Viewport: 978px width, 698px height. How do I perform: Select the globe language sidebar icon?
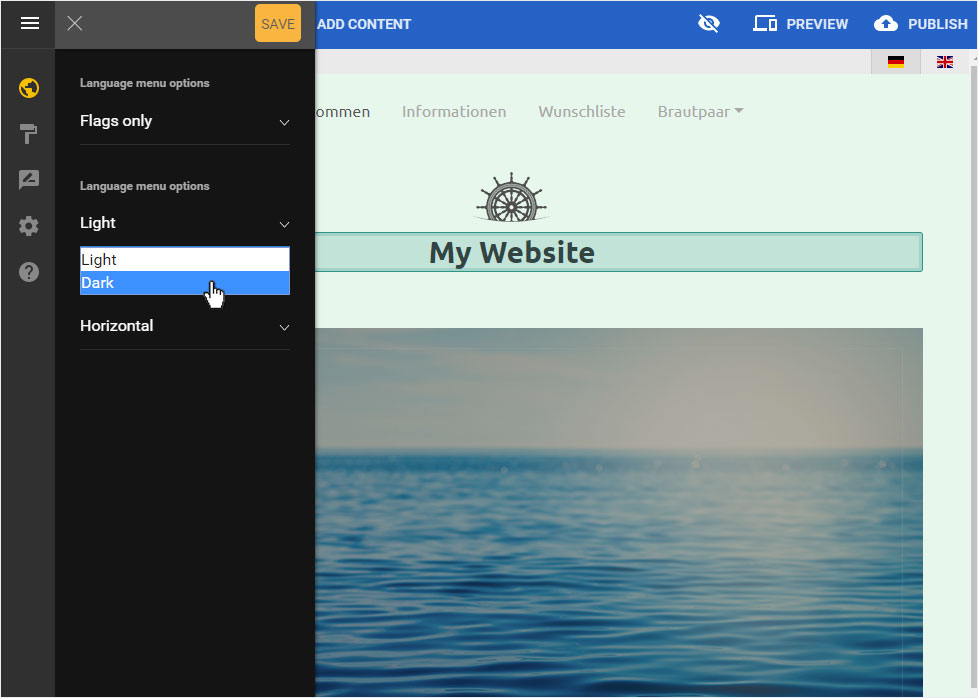(29, 88)
